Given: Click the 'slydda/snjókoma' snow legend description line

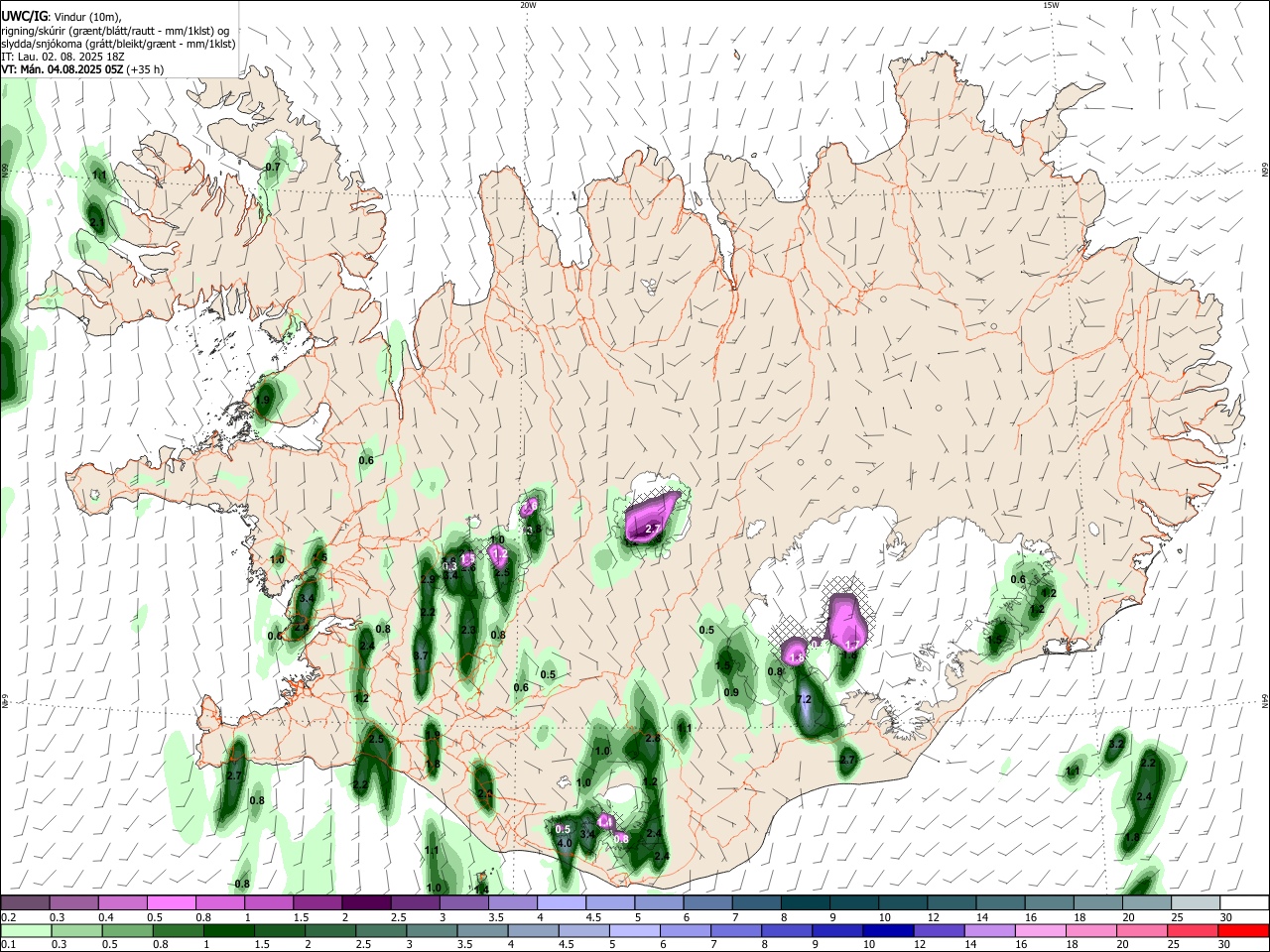Looking at the screenshot, I should 118,44.
